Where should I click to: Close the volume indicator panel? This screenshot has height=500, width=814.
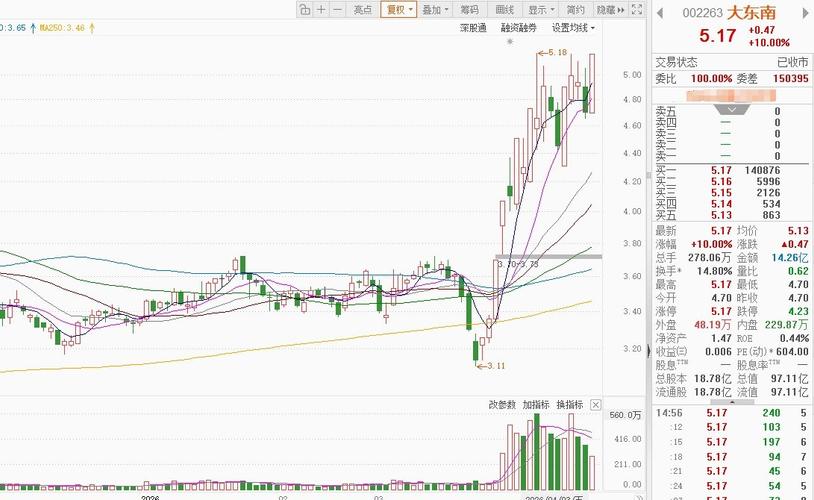[595, 404]
